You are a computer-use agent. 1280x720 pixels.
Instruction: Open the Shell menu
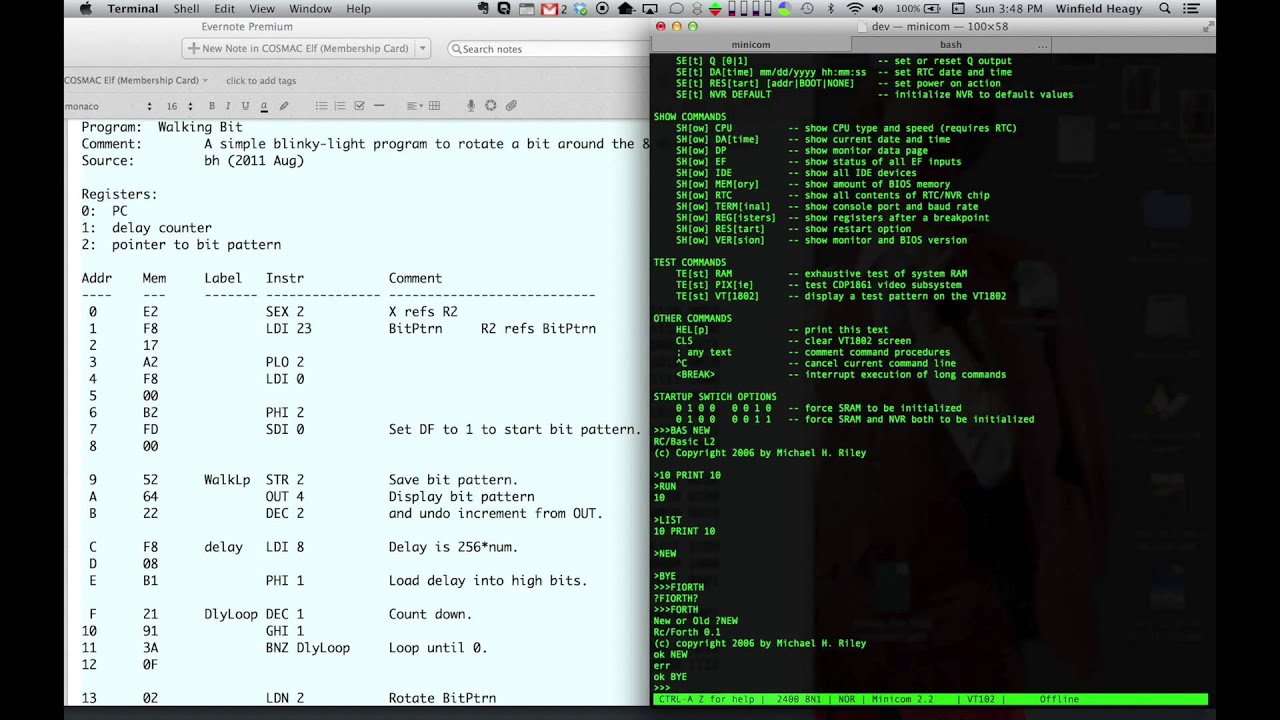coord(186,9)
